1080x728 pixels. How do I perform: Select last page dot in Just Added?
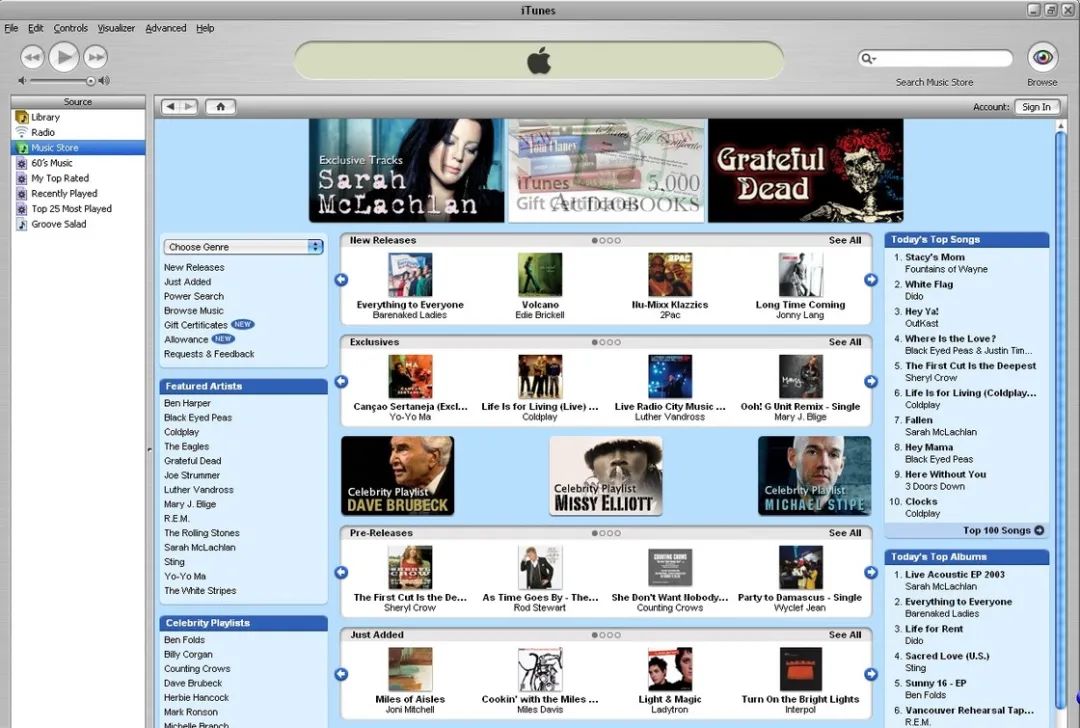(x=618, y=635)
